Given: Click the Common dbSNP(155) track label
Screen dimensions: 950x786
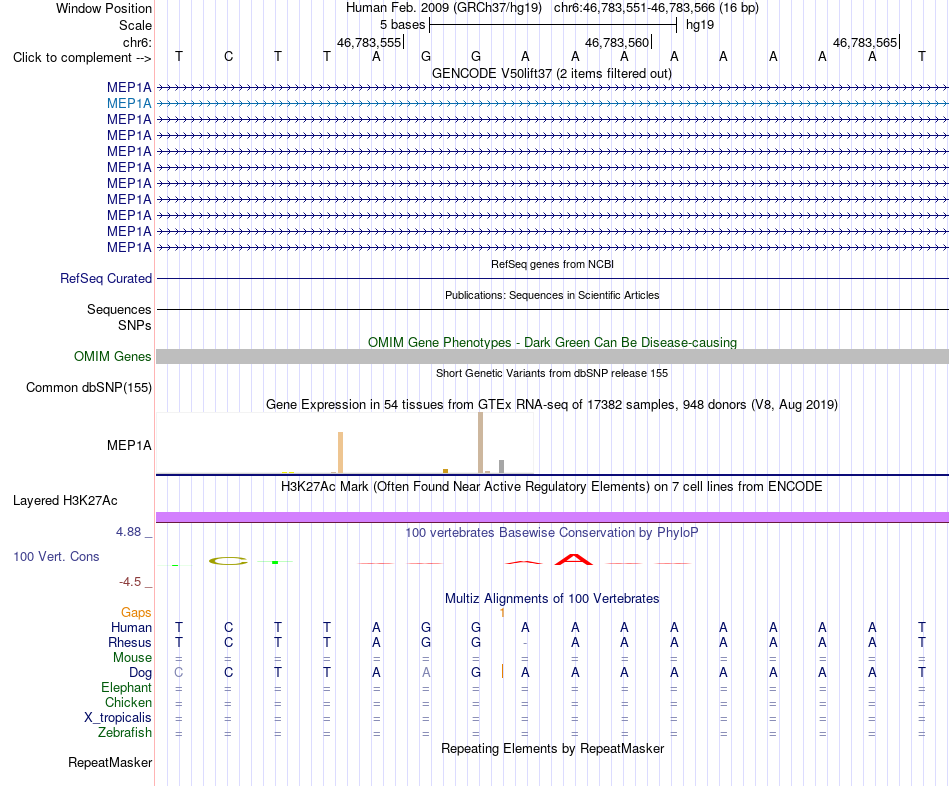Looking at the screenshot, I should click(89, 388).
